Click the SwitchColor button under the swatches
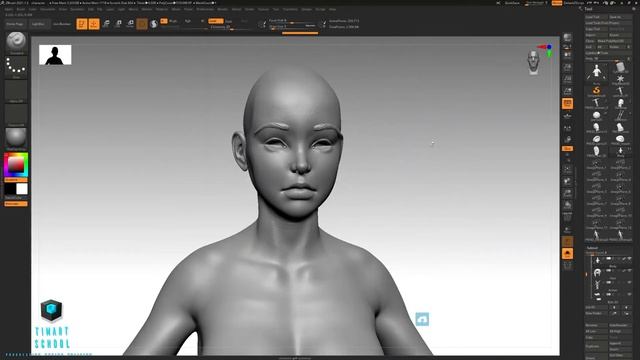The width and height of the screenshot is (640, 360). [16, 198]
